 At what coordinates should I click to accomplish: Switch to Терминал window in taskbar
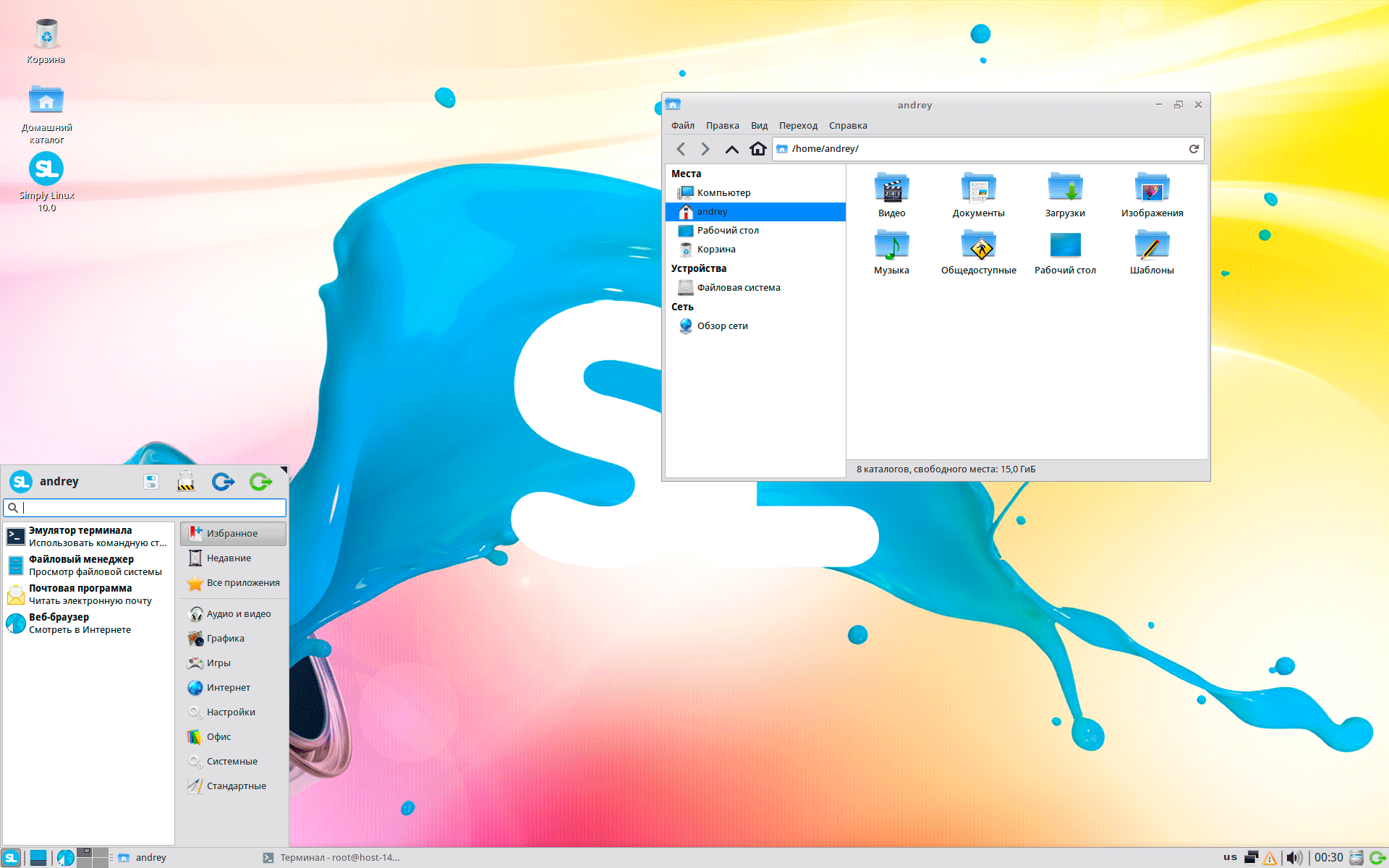(333, 858)
